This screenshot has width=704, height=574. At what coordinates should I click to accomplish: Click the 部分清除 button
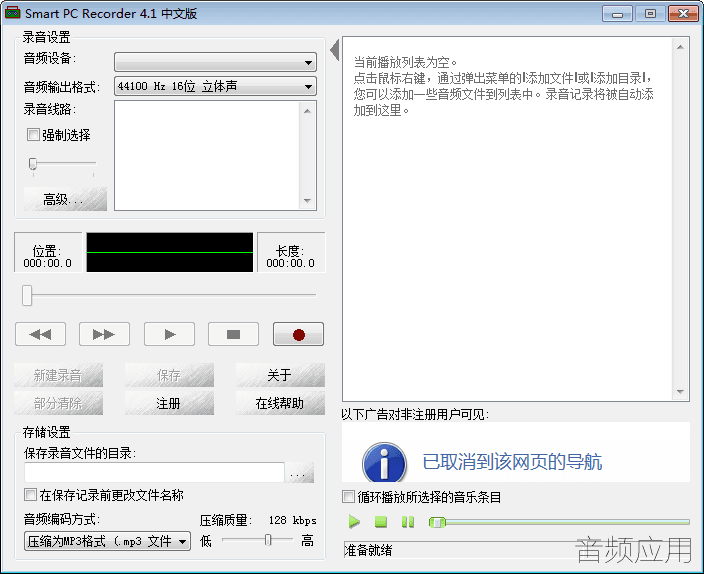point(58,403)
